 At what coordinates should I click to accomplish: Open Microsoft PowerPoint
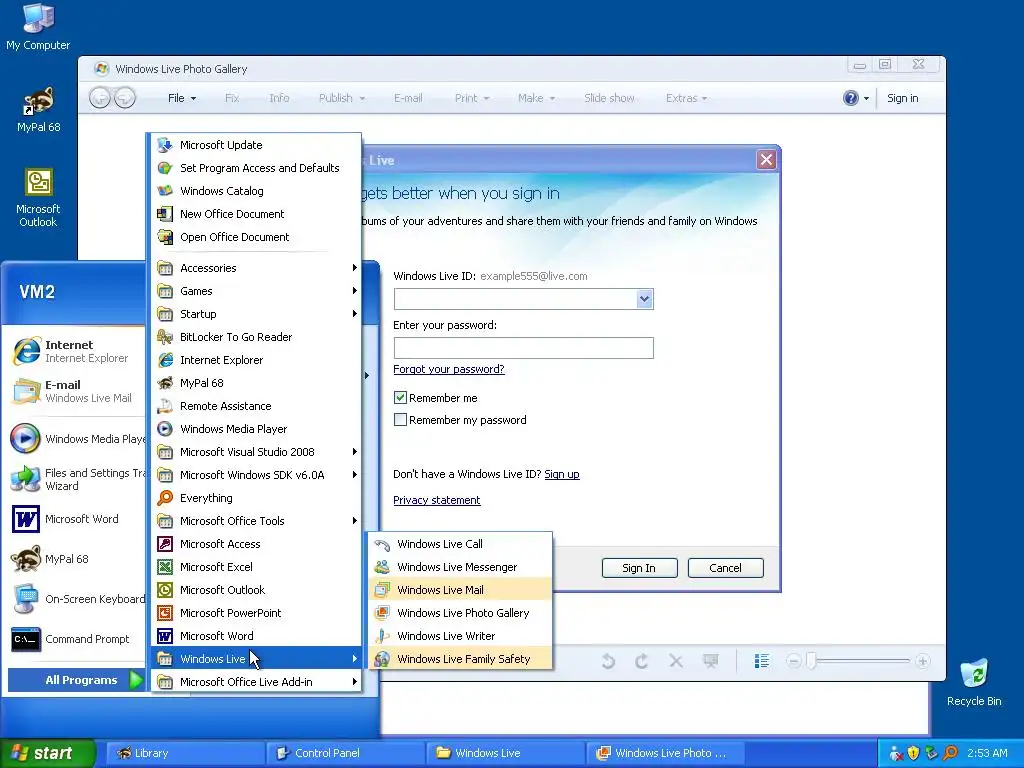(256, 613)
